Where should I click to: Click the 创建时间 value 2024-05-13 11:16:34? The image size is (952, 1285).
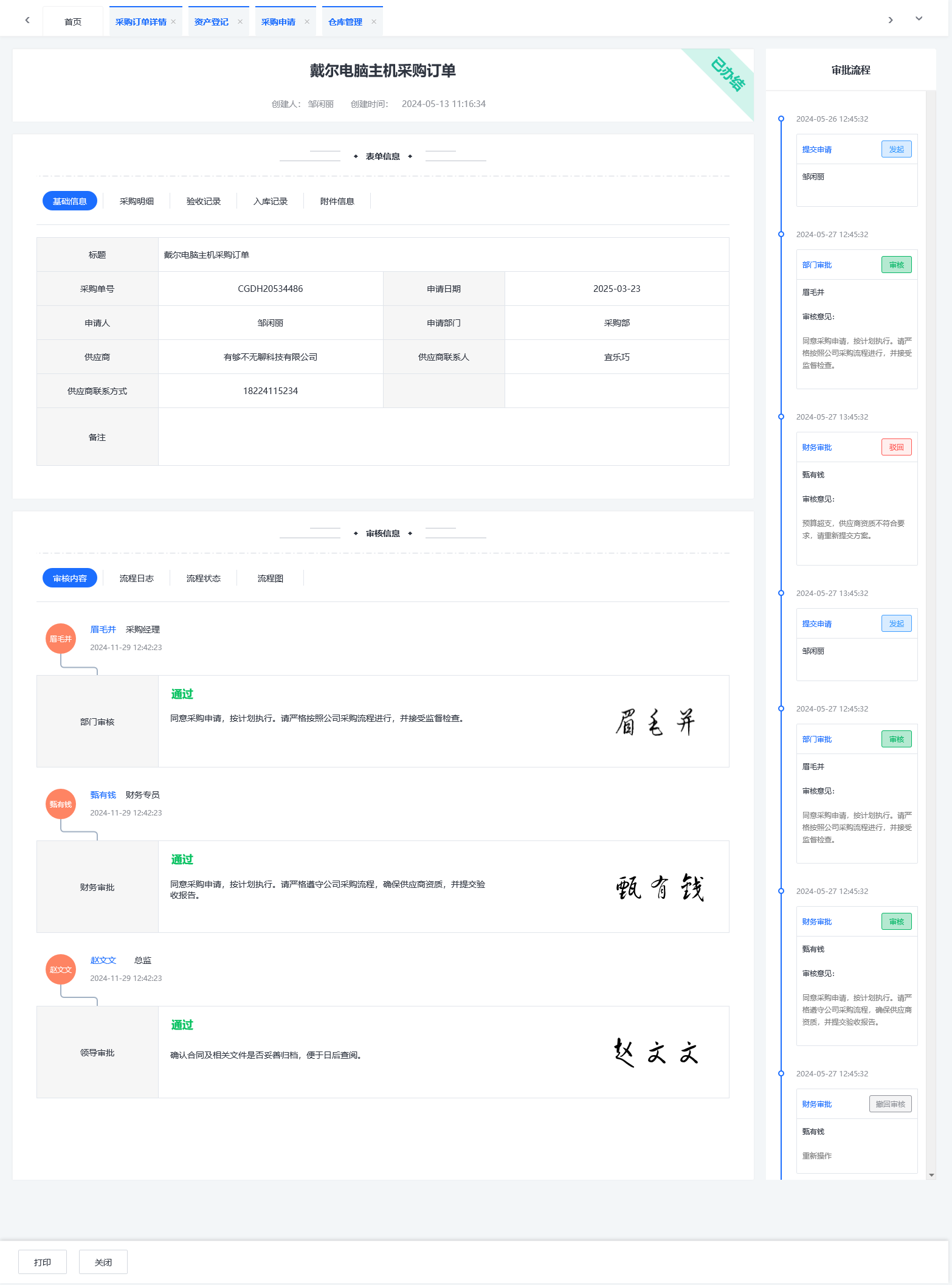pyautogui.click(x=444, y=104)
